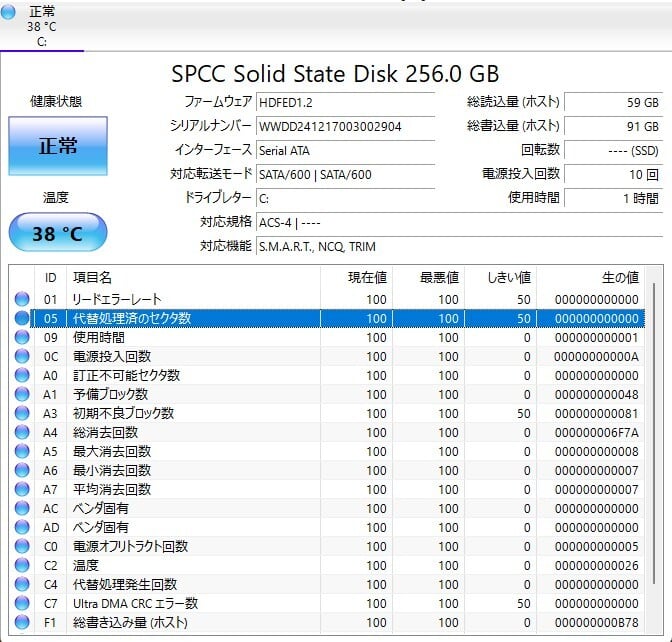Click the 項目名 column header

pyautogui.click(x=93, y=277)
